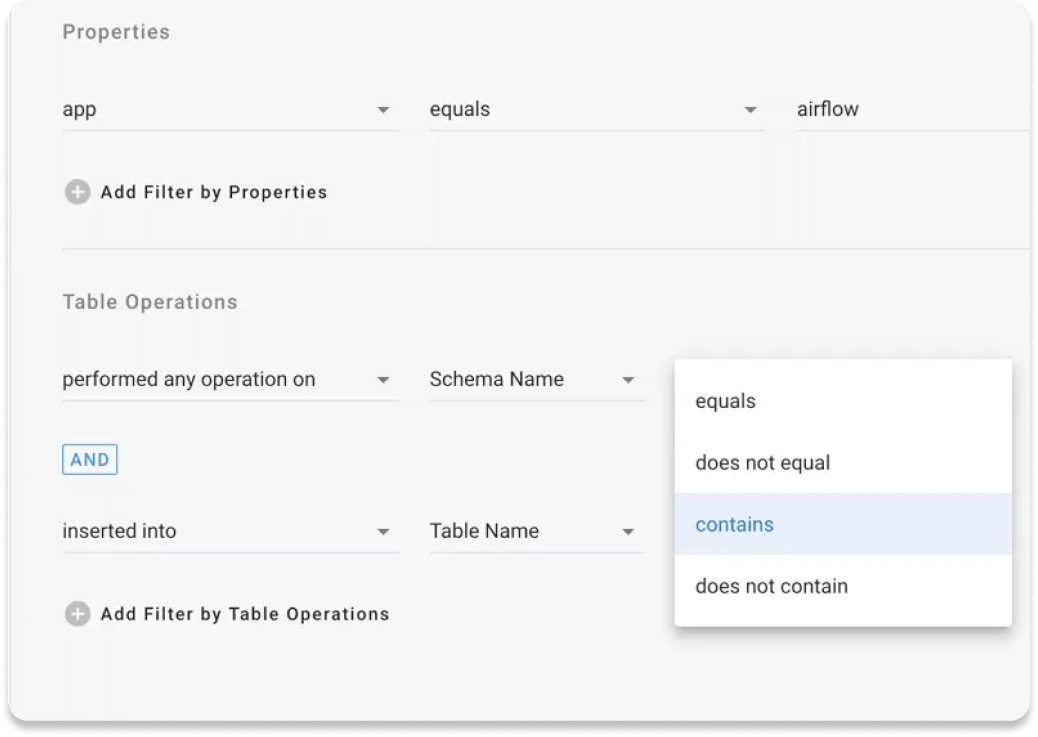The width and height of the screenshot is (1038, 737).
Task: Click 'Add Filter by Table Operations' text
Action: [245, 614]
